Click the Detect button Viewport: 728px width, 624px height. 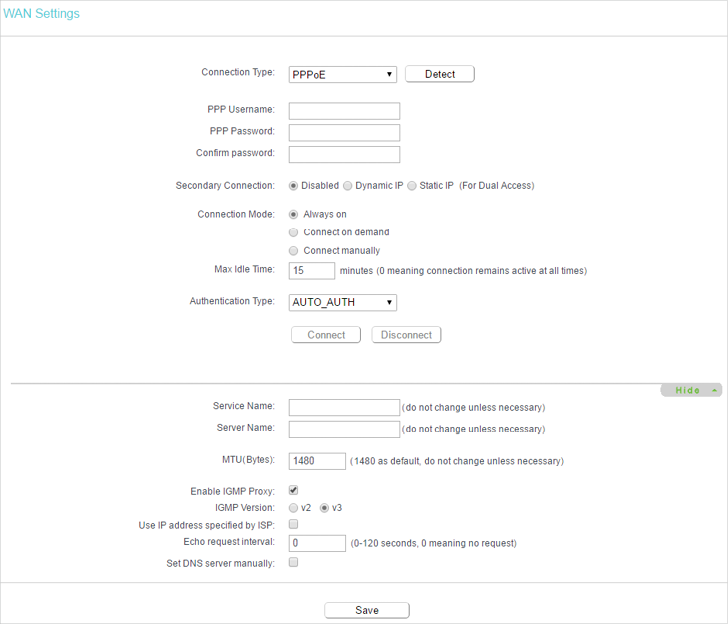440,74
